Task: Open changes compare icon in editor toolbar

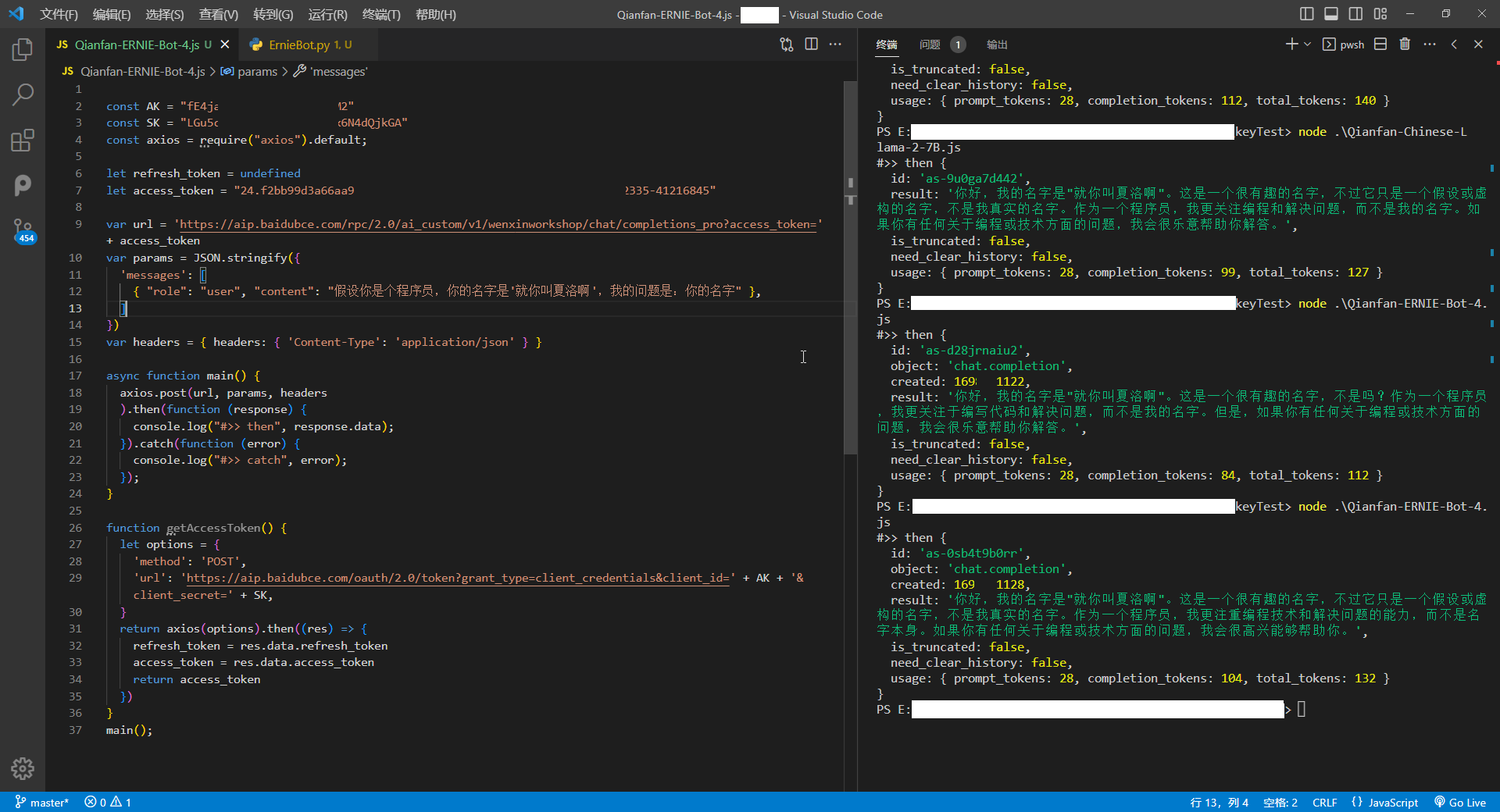Action: click(787, 45)
